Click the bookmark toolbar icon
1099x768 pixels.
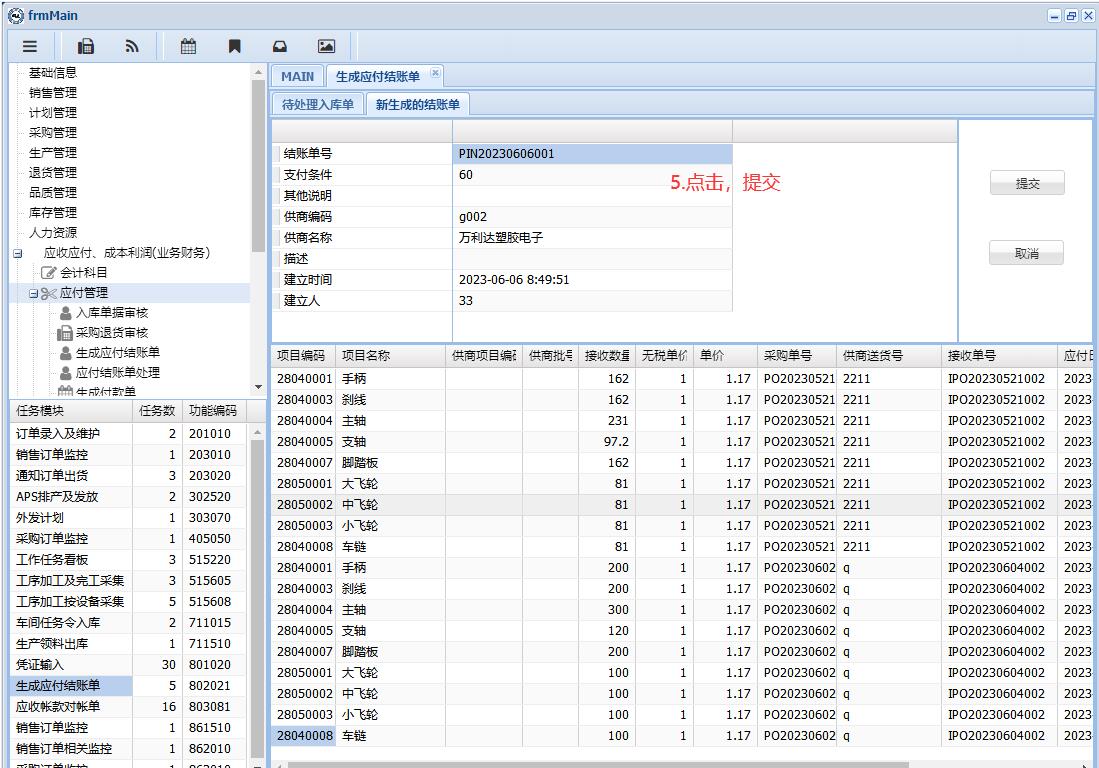tap(235, 46)
